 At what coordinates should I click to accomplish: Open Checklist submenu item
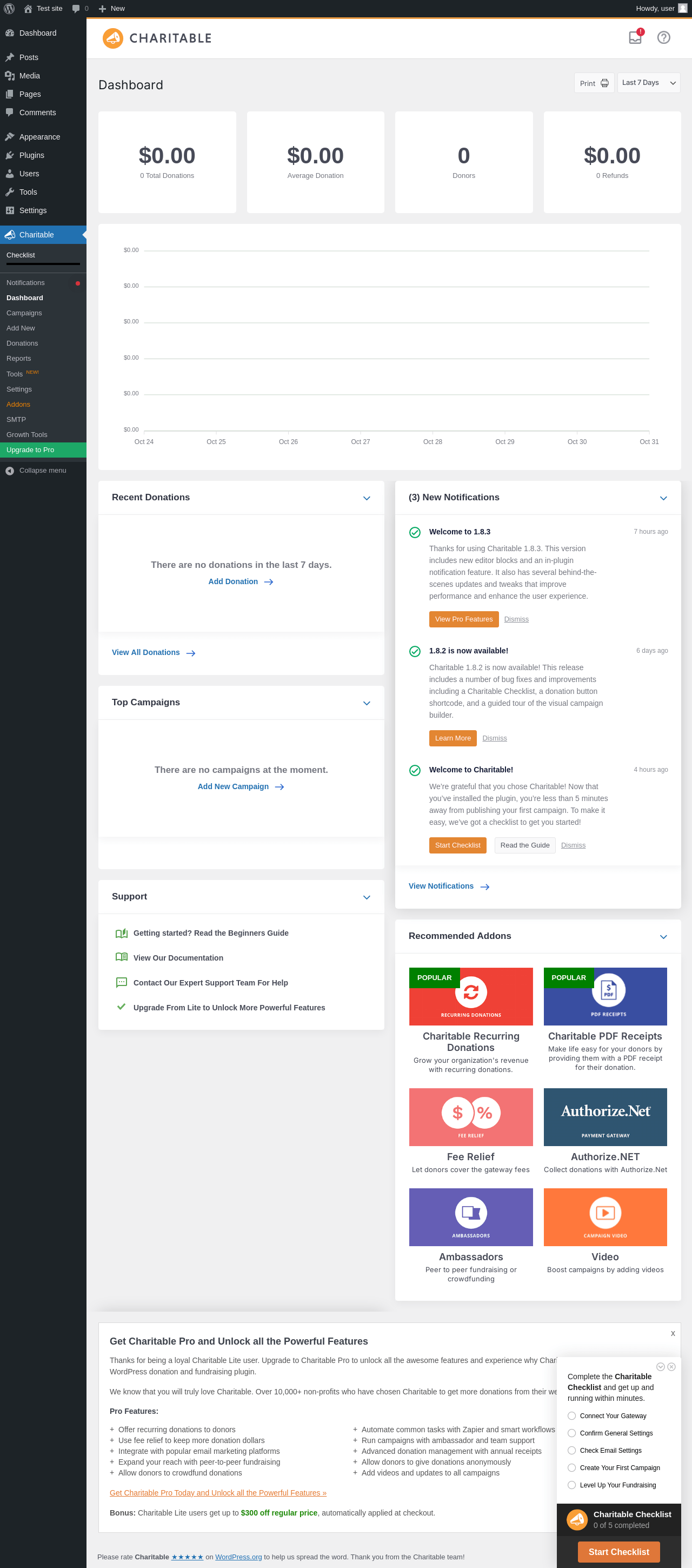click(x=21, y=255)
